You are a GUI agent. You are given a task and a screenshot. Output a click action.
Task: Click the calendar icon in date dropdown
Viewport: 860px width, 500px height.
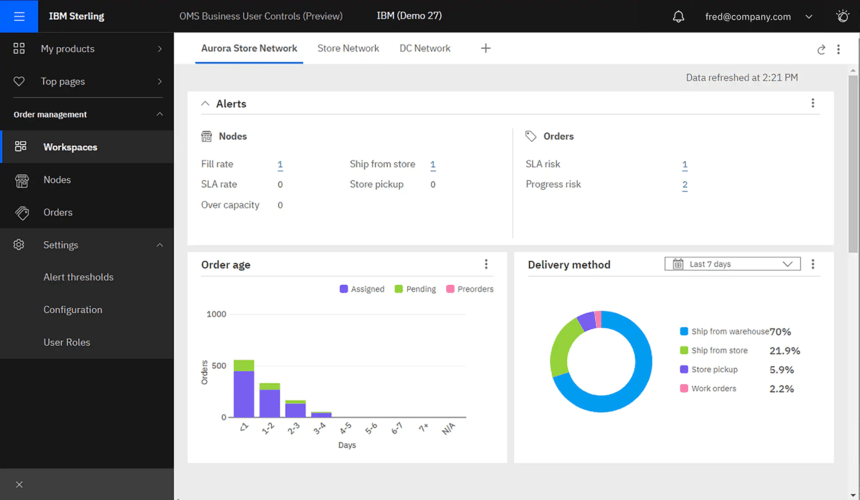tap(678, 264)
